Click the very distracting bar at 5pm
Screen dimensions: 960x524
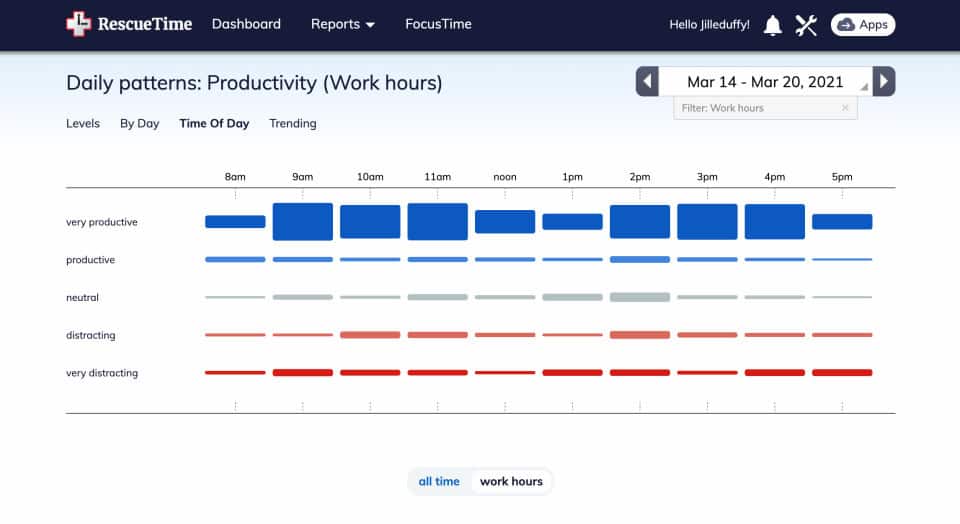coord(842,373)
